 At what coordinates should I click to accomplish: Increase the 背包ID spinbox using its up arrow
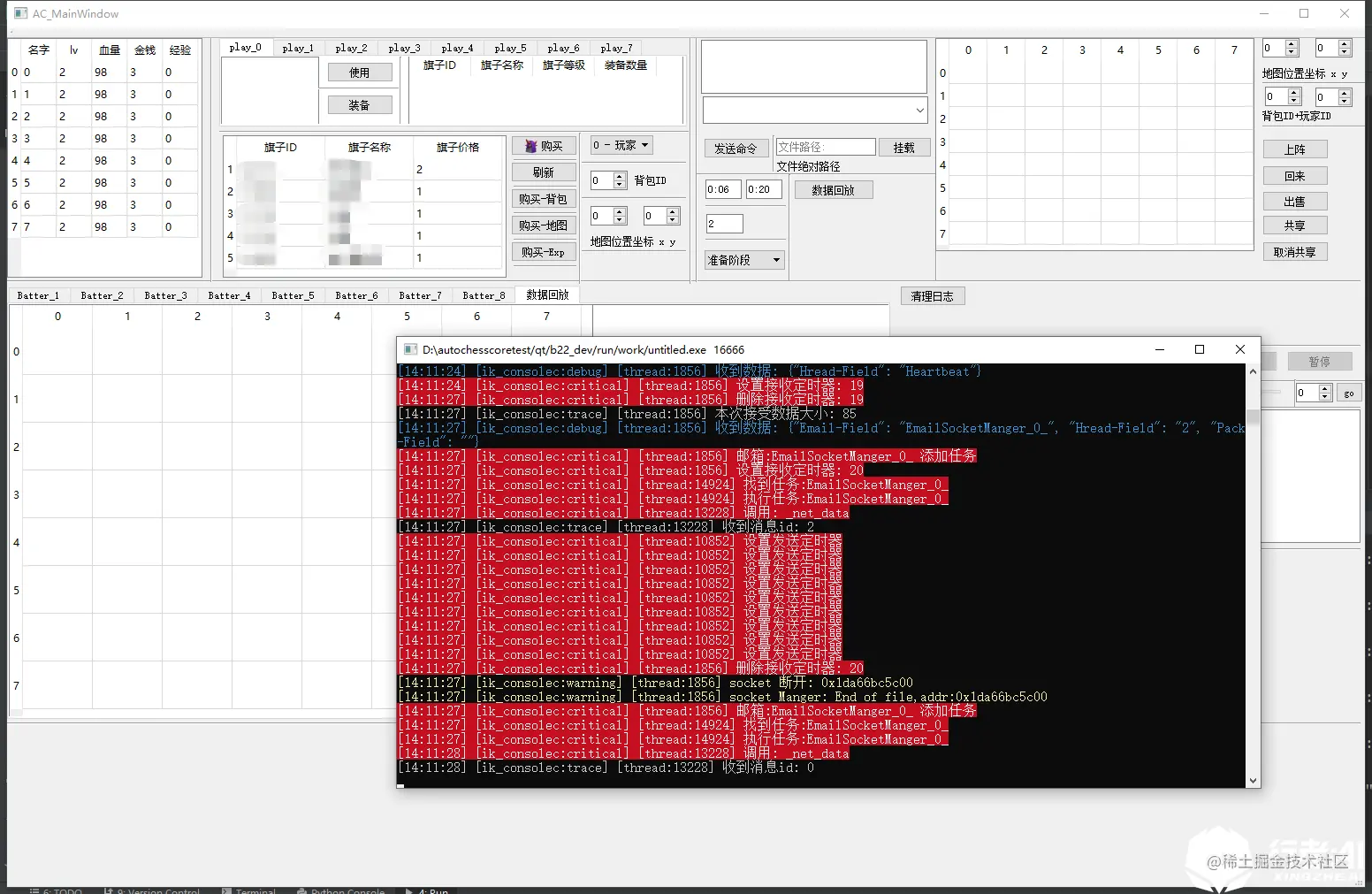[620, 176]
